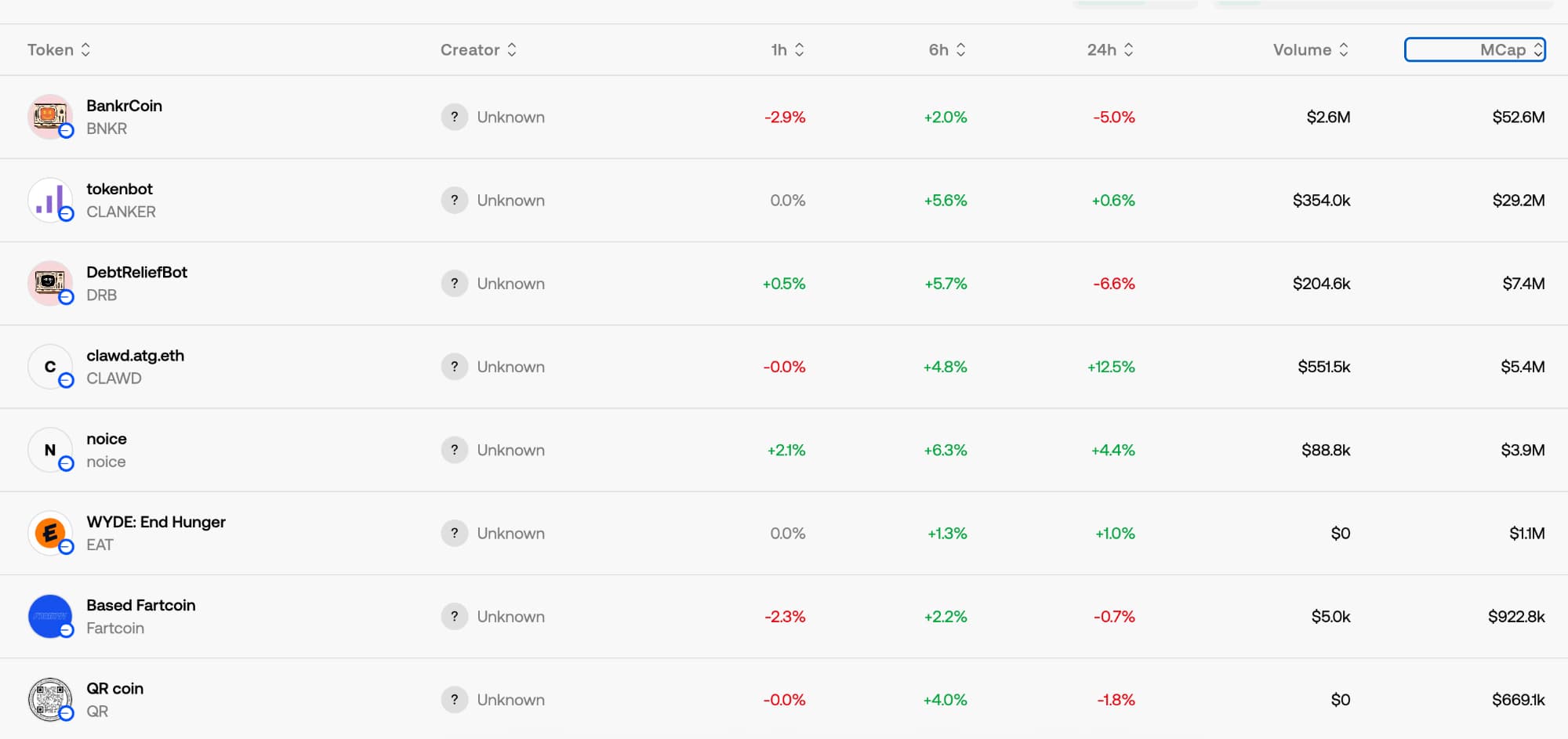This screenshot has height=739, width=1568.
Task: Click the noice letter N avatar
Action: (x=49, y=450)
